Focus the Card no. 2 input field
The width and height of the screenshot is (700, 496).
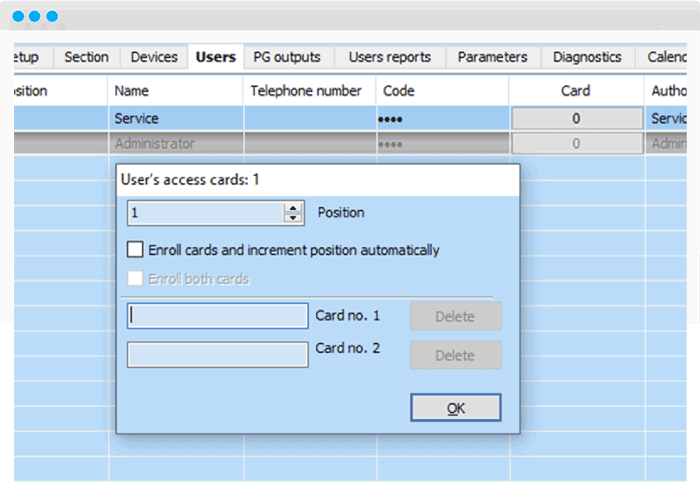(x=218, y=354)
